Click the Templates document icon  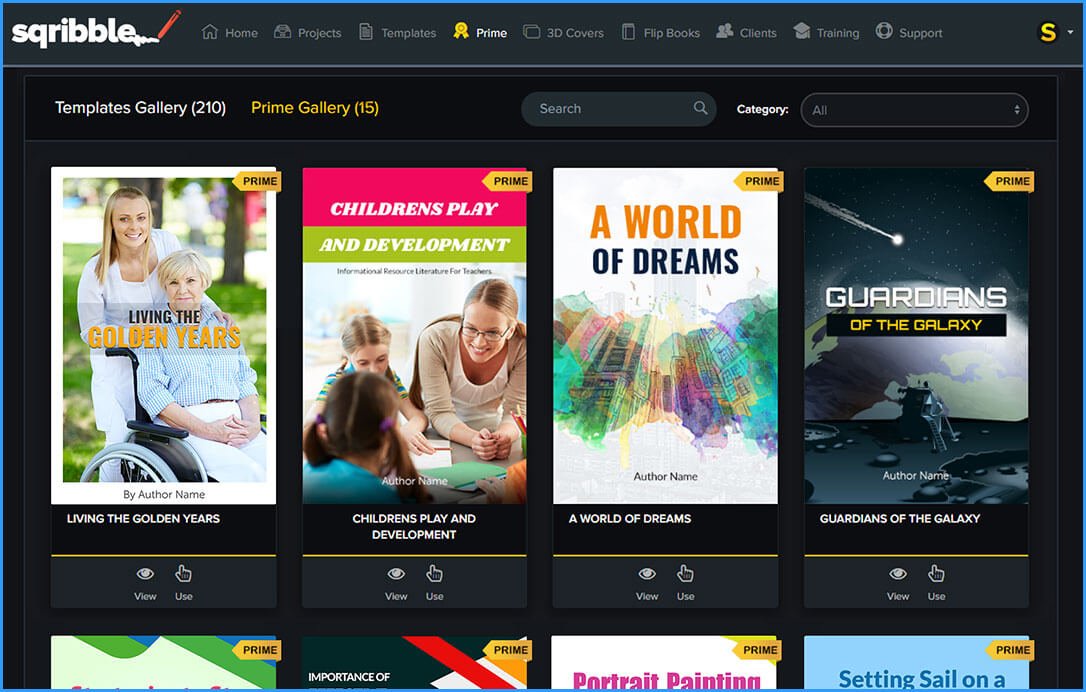point(366,32)
